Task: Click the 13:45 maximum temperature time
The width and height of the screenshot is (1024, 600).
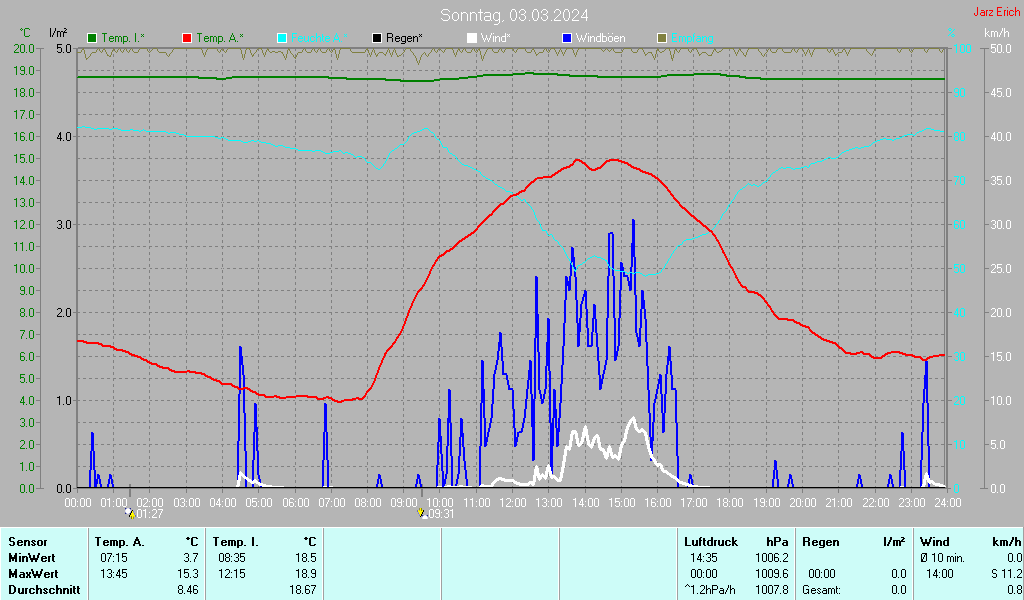Action: tap(114, 574)
